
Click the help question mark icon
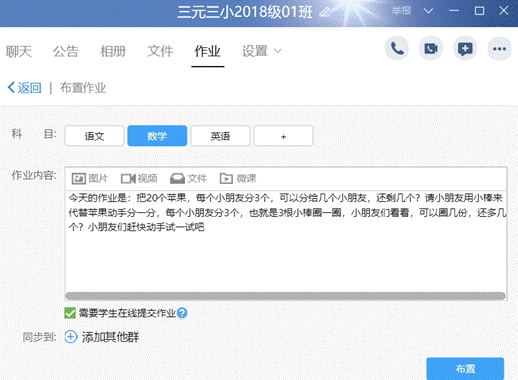(x=182, y=313)
